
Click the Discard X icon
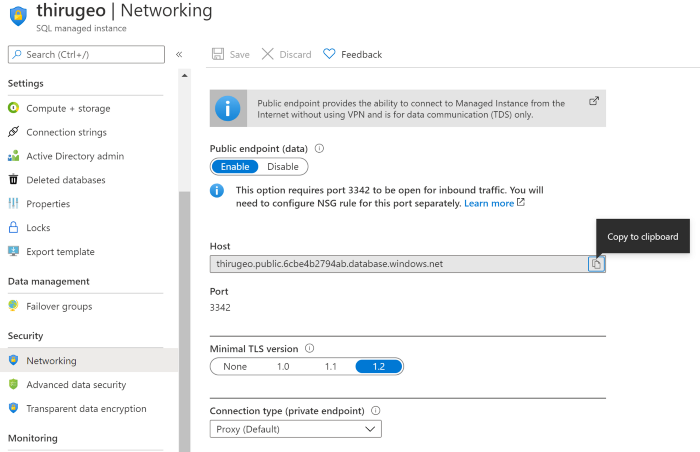click(267, 54)
